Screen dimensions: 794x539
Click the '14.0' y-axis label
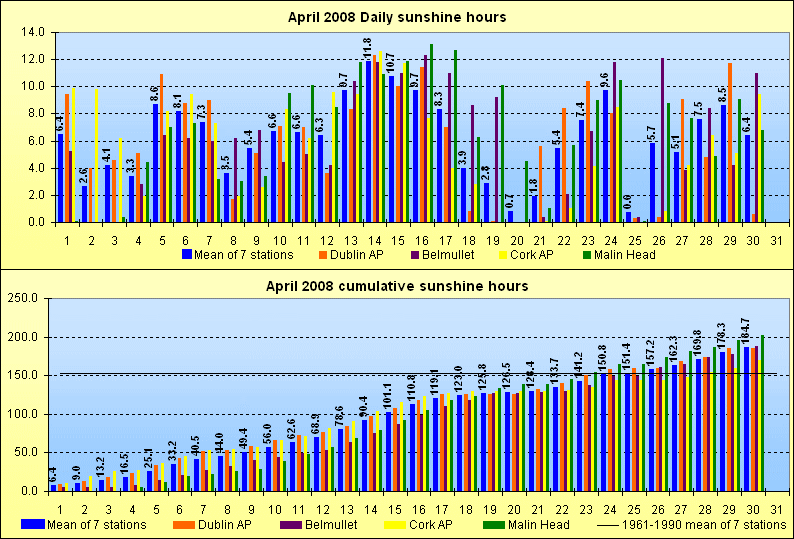(x=33, y=32)
